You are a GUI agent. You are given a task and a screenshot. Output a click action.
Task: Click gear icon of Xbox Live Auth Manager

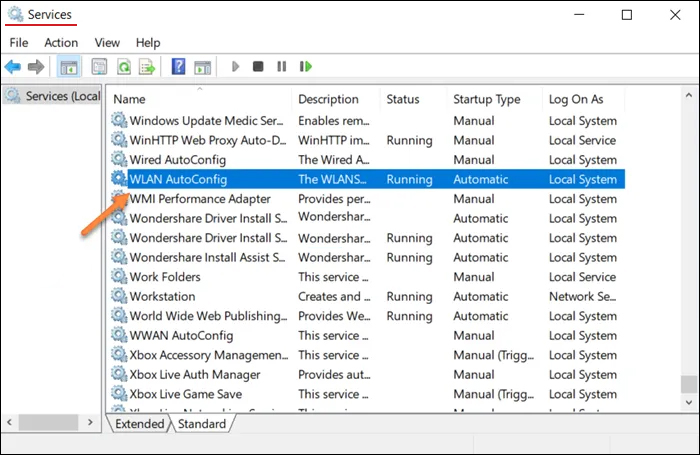point(119,374)
